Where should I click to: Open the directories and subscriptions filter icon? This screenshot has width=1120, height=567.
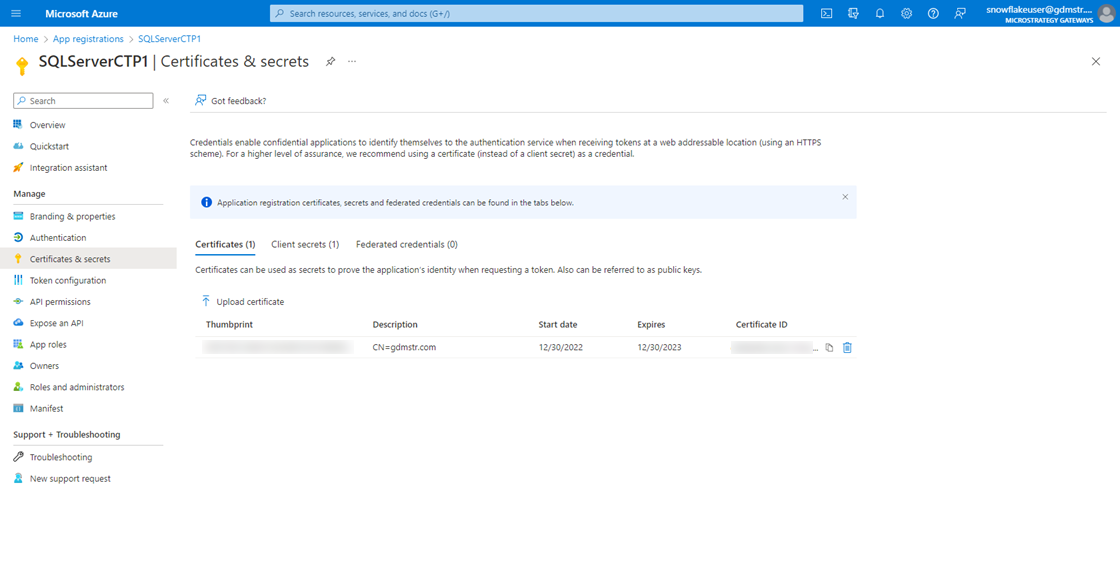853,13
